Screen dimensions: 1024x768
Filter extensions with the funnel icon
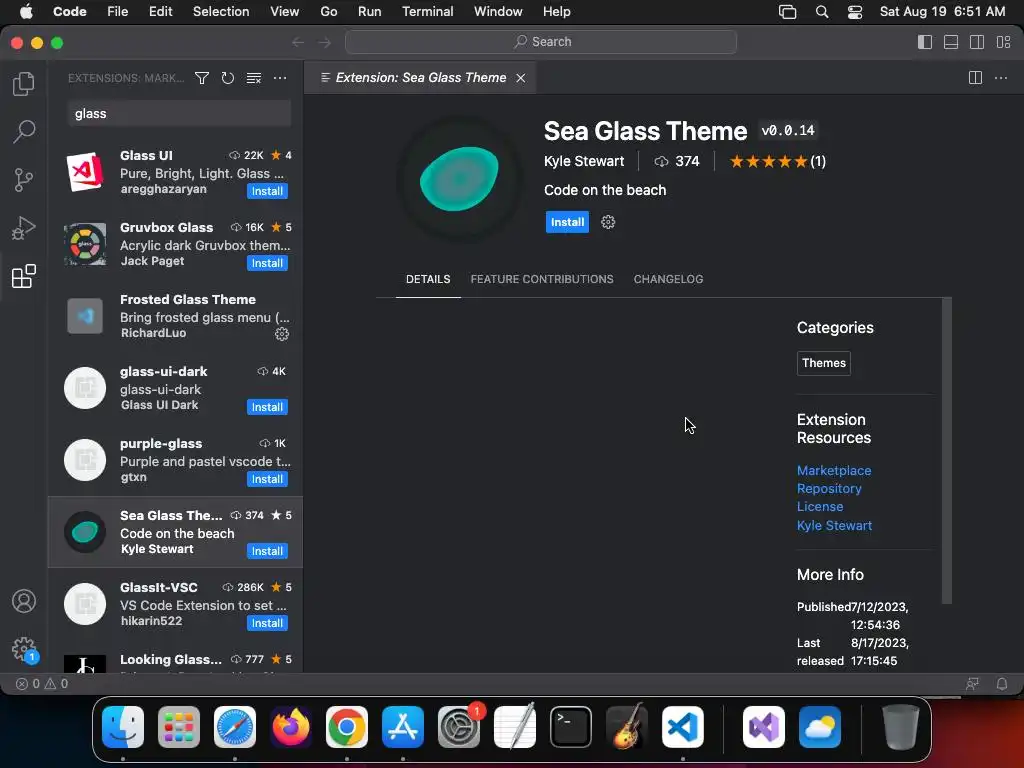coord(202,78)
